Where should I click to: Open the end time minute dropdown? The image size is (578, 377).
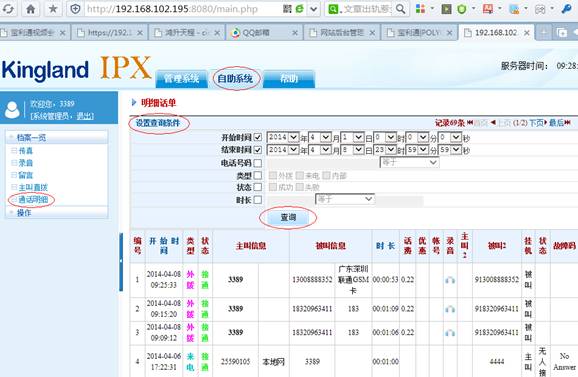[417, 150]
